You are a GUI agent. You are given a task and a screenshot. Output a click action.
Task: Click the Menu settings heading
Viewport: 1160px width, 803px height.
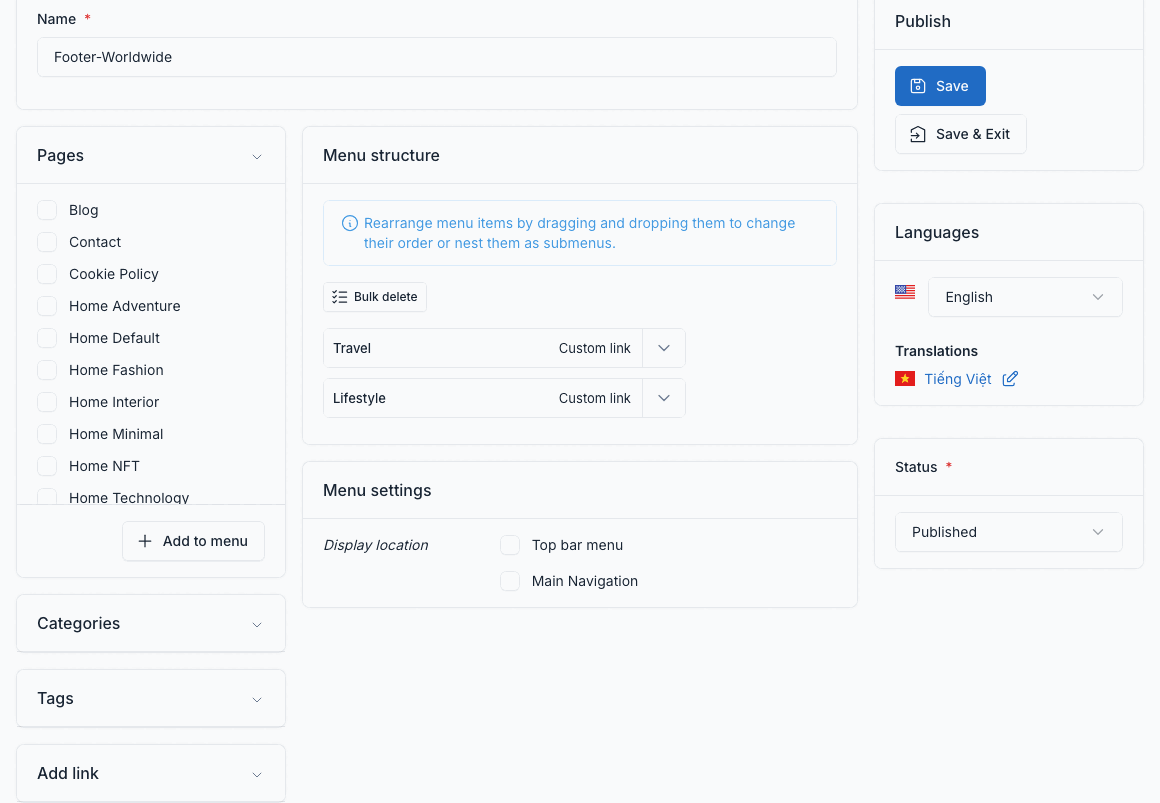point(377,491)
